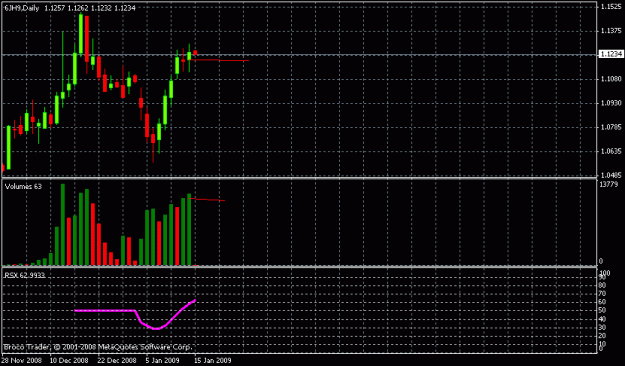625x366 pixels.
Task: Click the 22 Dec 2008 date label
Action: pos(117,360)
